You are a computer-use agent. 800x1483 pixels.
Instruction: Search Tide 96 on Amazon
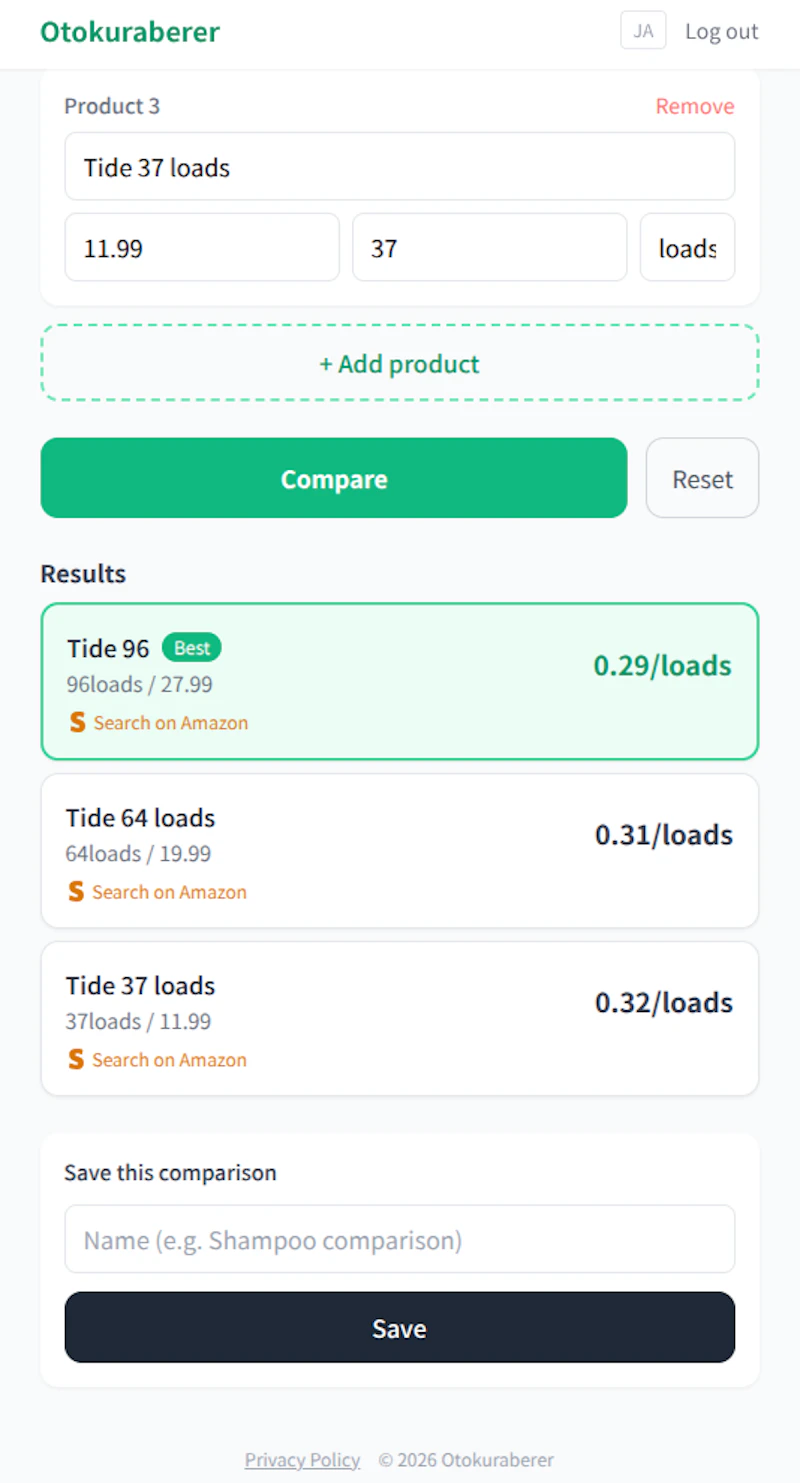[171, 722]
